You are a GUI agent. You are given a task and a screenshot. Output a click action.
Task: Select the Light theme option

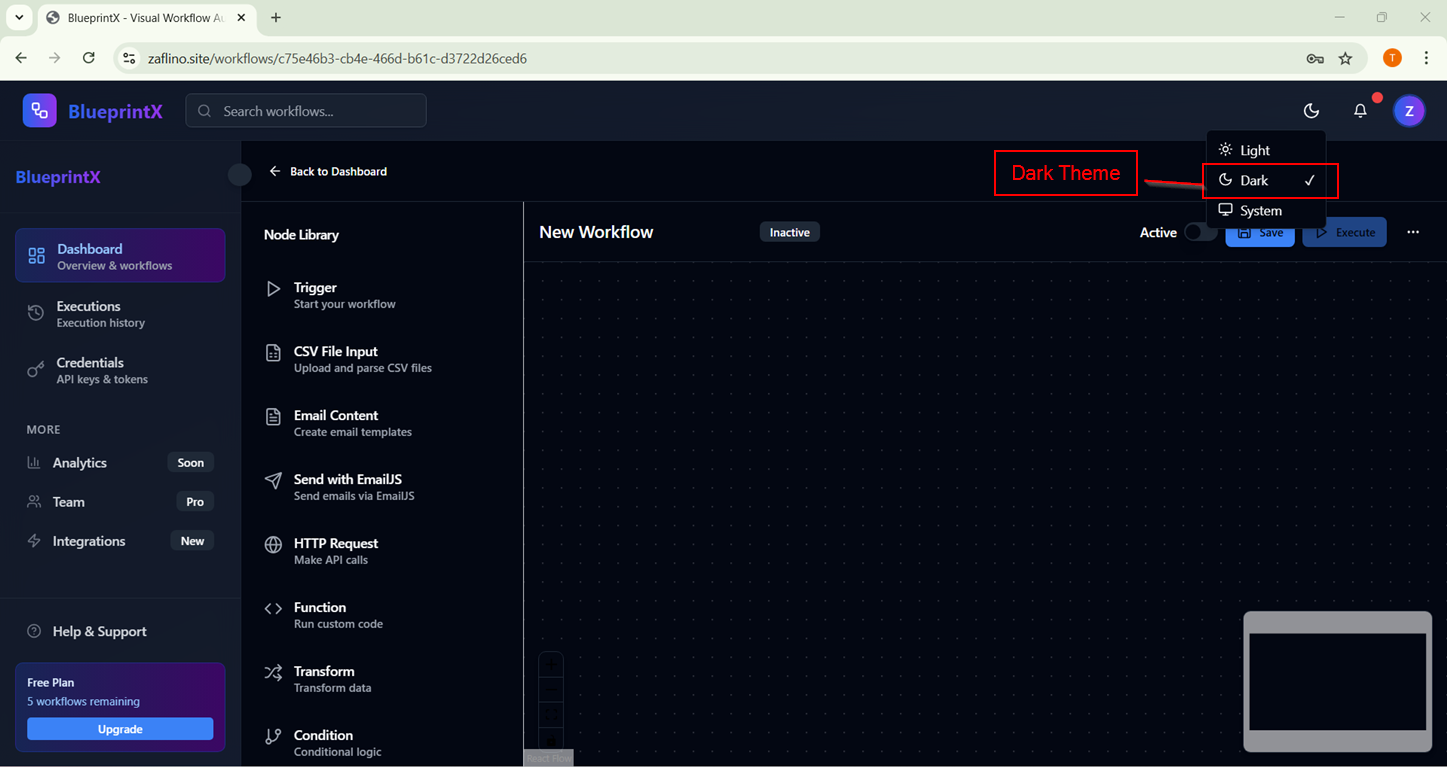pyautogui.click(x=1266, y=150)
